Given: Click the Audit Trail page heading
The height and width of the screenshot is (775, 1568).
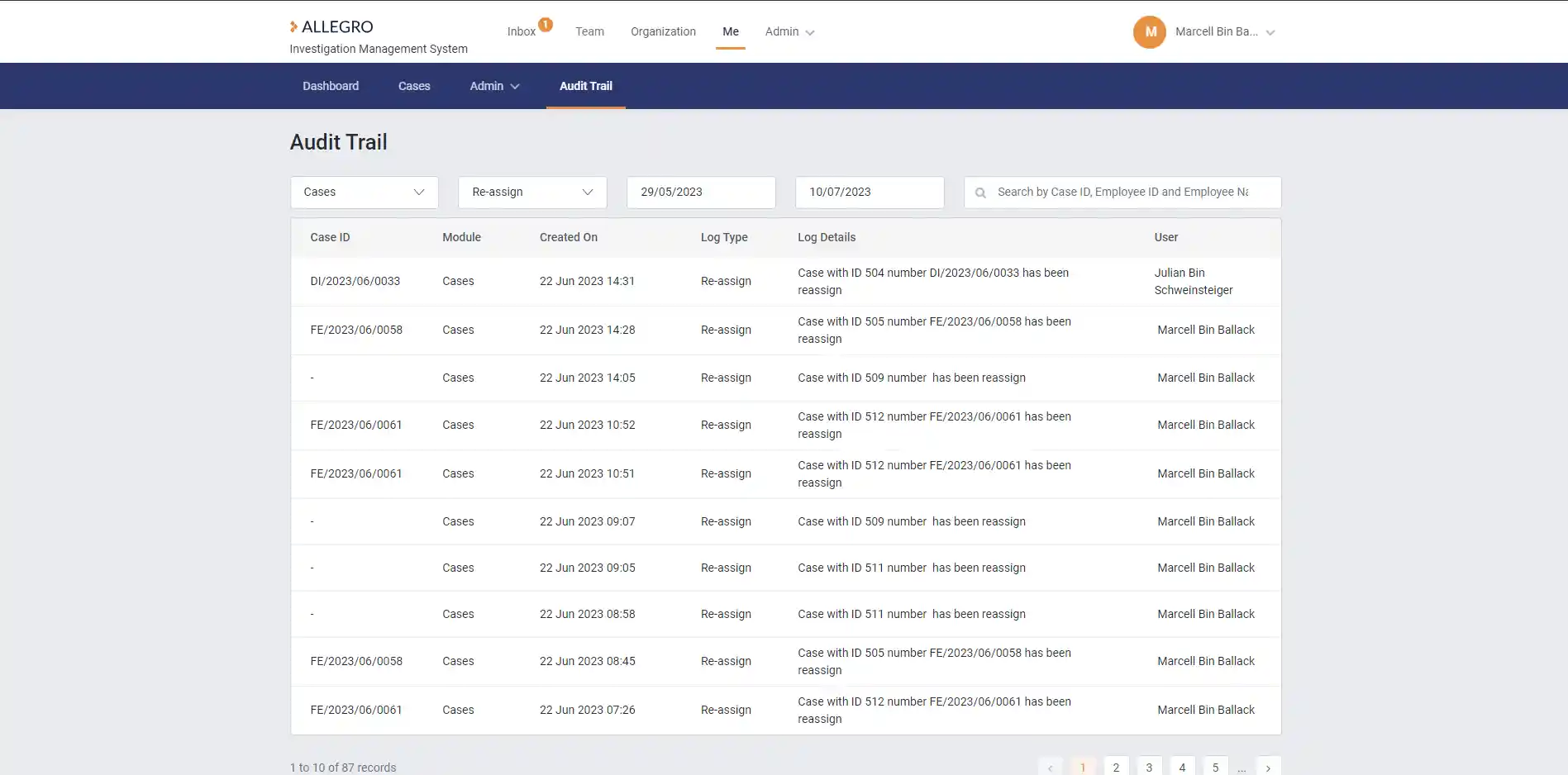Looking at the screenshot, I should (338, 142).
